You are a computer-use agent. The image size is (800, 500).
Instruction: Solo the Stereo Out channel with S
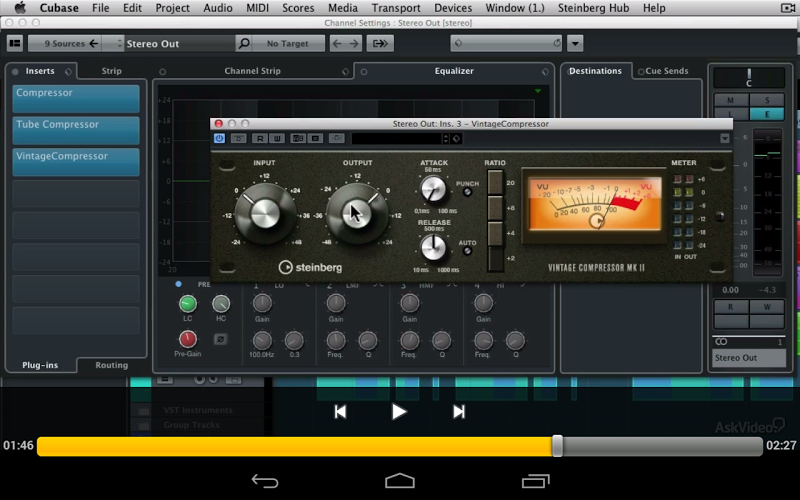(x=766, y=100)
